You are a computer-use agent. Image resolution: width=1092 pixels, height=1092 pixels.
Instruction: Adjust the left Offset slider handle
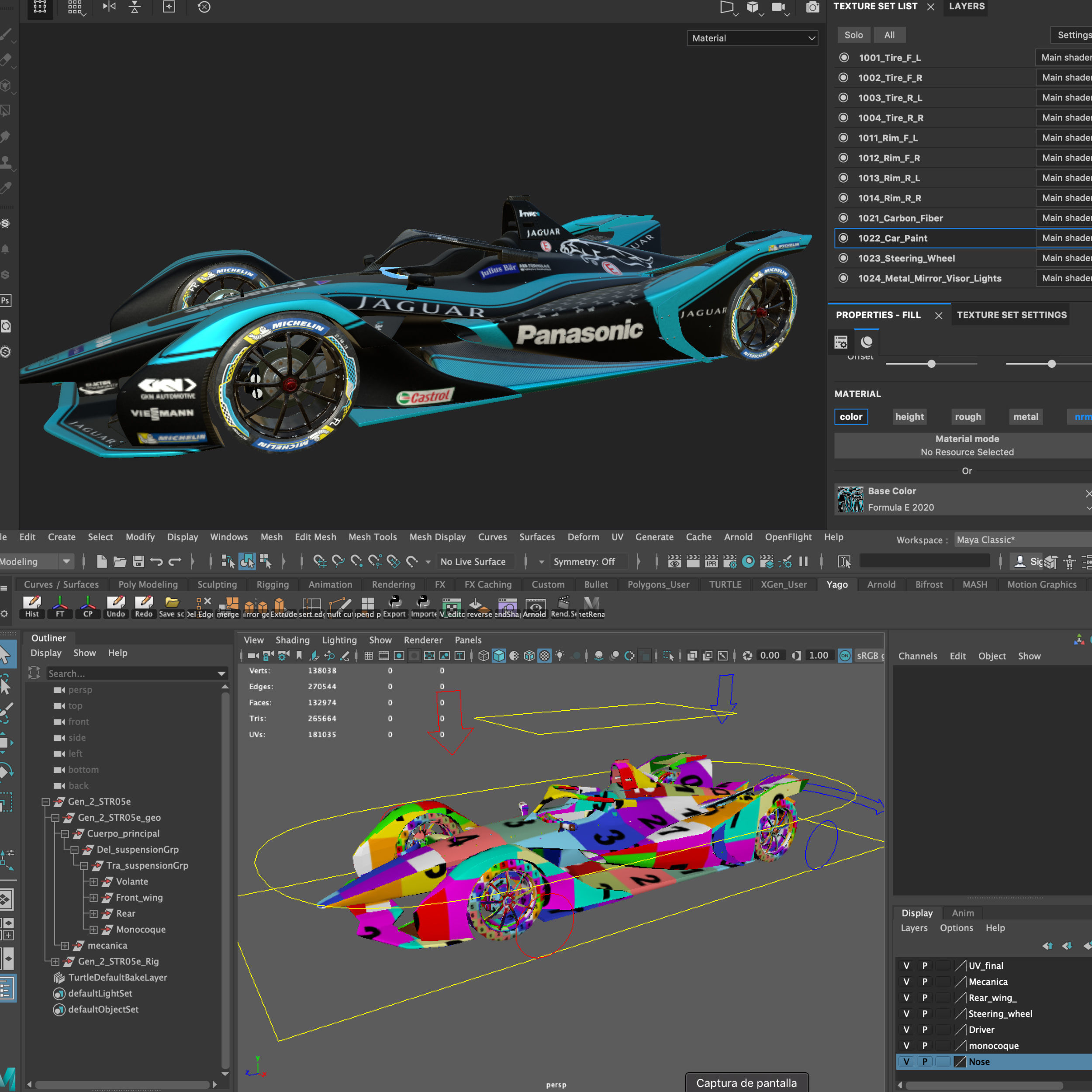[x=932, y=364]
